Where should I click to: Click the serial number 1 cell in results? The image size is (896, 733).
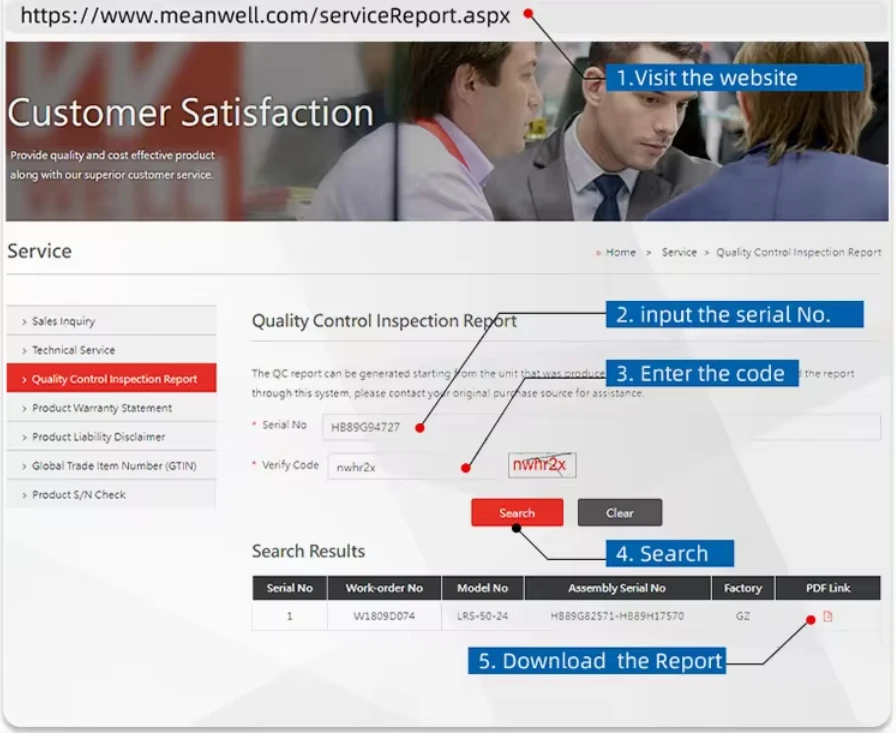290,616
